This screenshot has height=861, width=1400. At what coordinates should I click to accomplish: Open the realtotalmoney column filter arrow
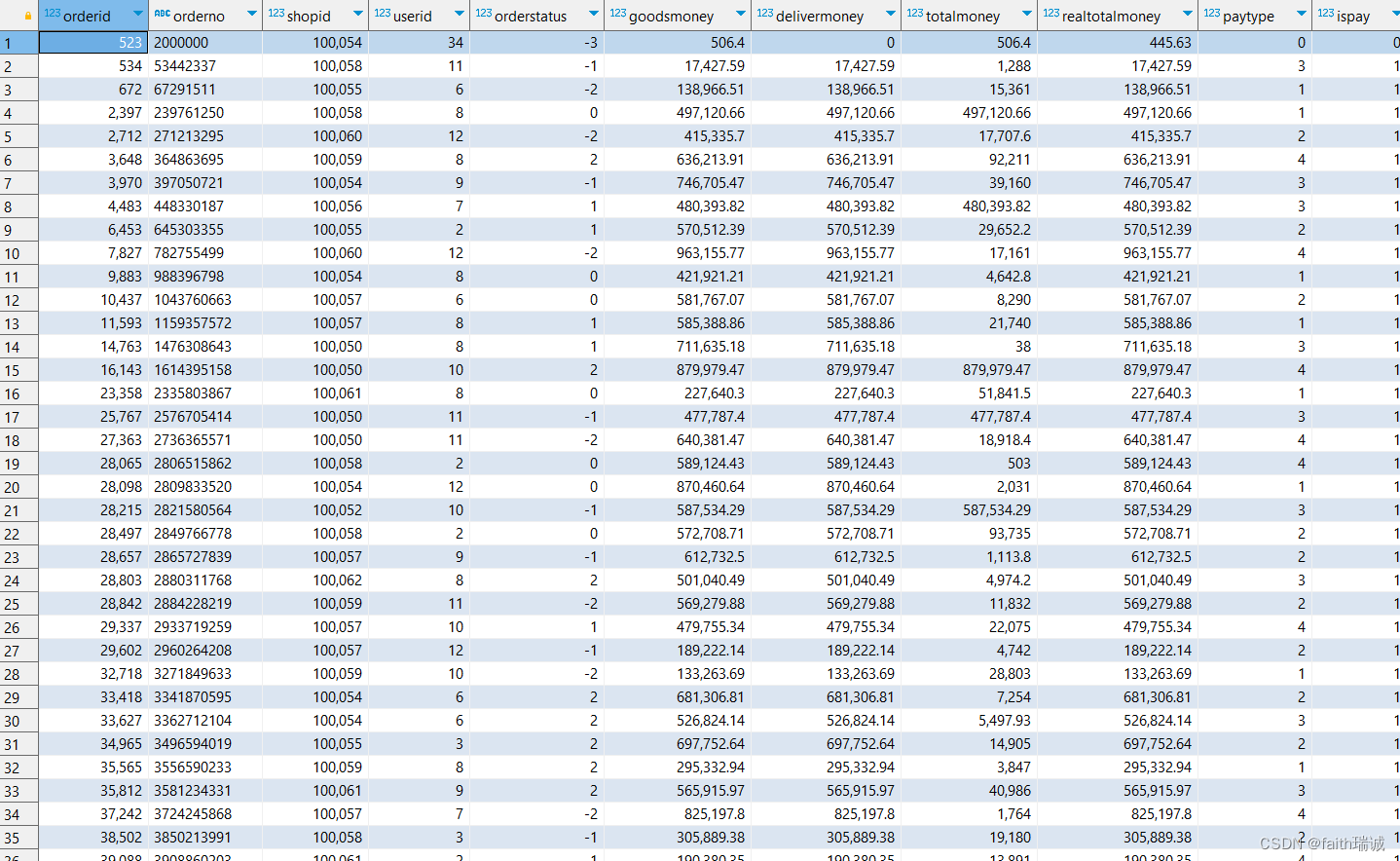coord(1188,15)
